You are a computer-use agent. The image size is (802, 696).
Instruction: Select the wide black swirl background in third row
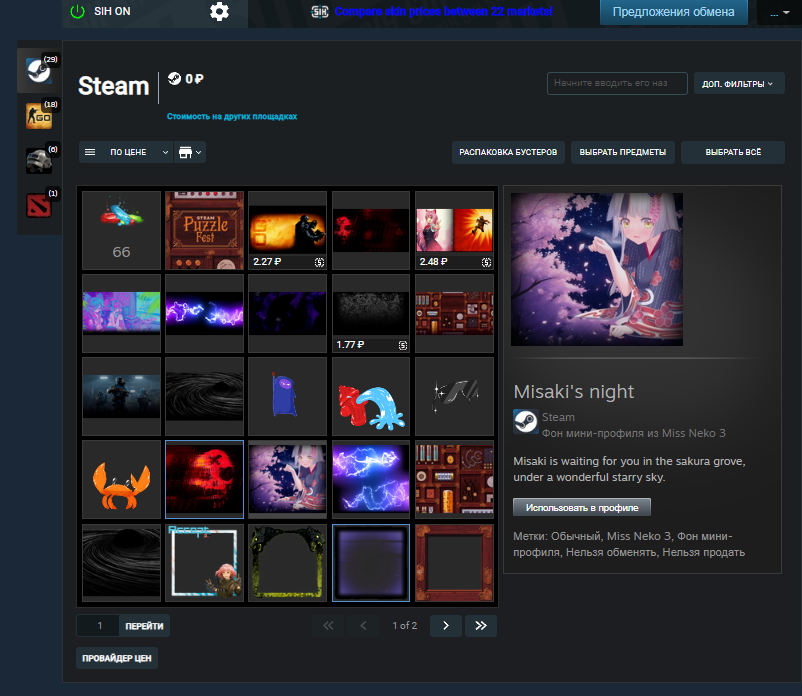(205, 396)
